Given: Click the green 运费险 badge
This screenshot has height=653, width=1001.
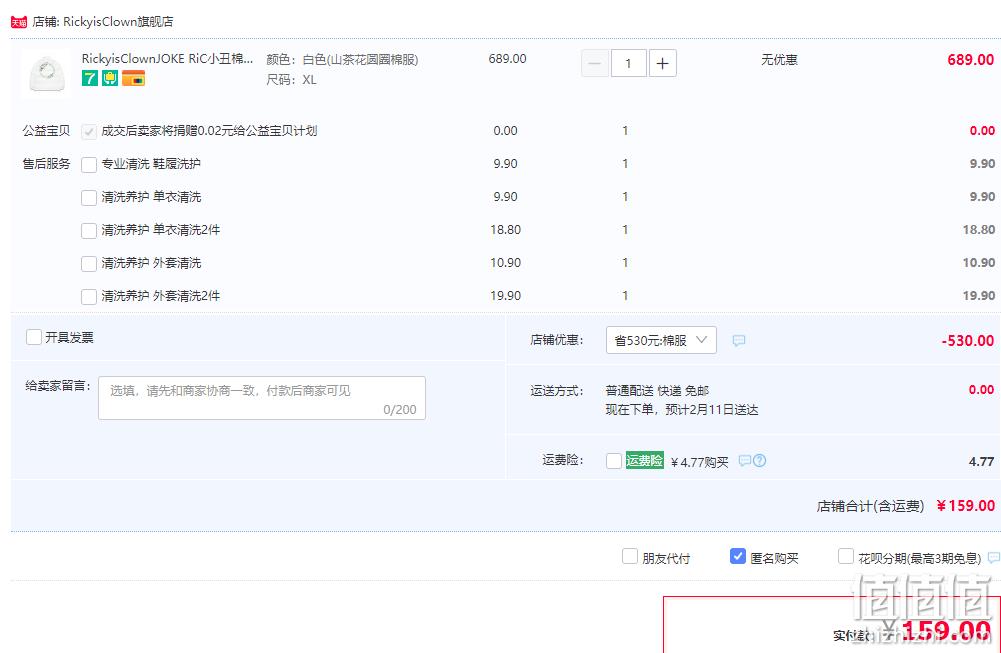Looking at the screenshot, I should click(644, 460).
